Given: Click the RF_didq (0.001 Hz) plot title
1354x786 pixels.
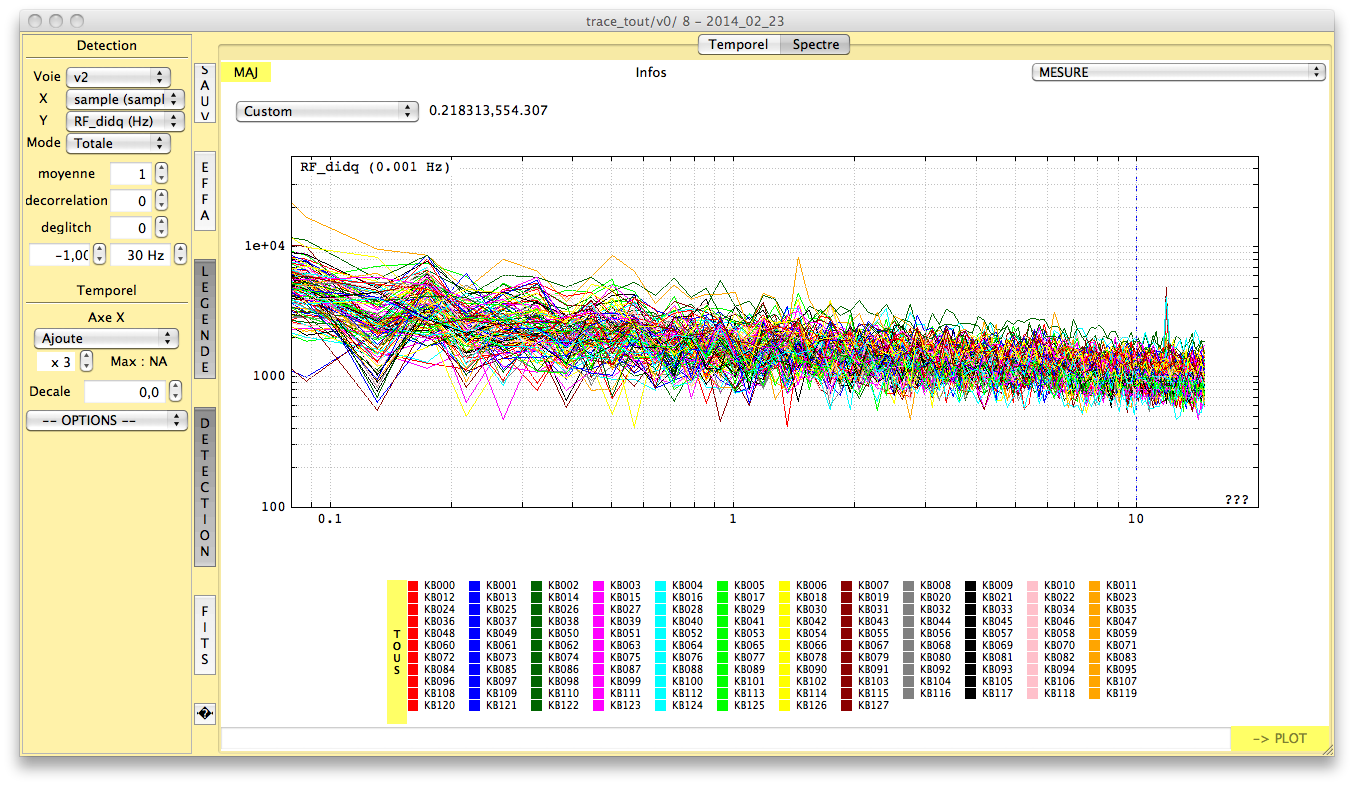Looking at the screenshot, I should coord(375,167).
